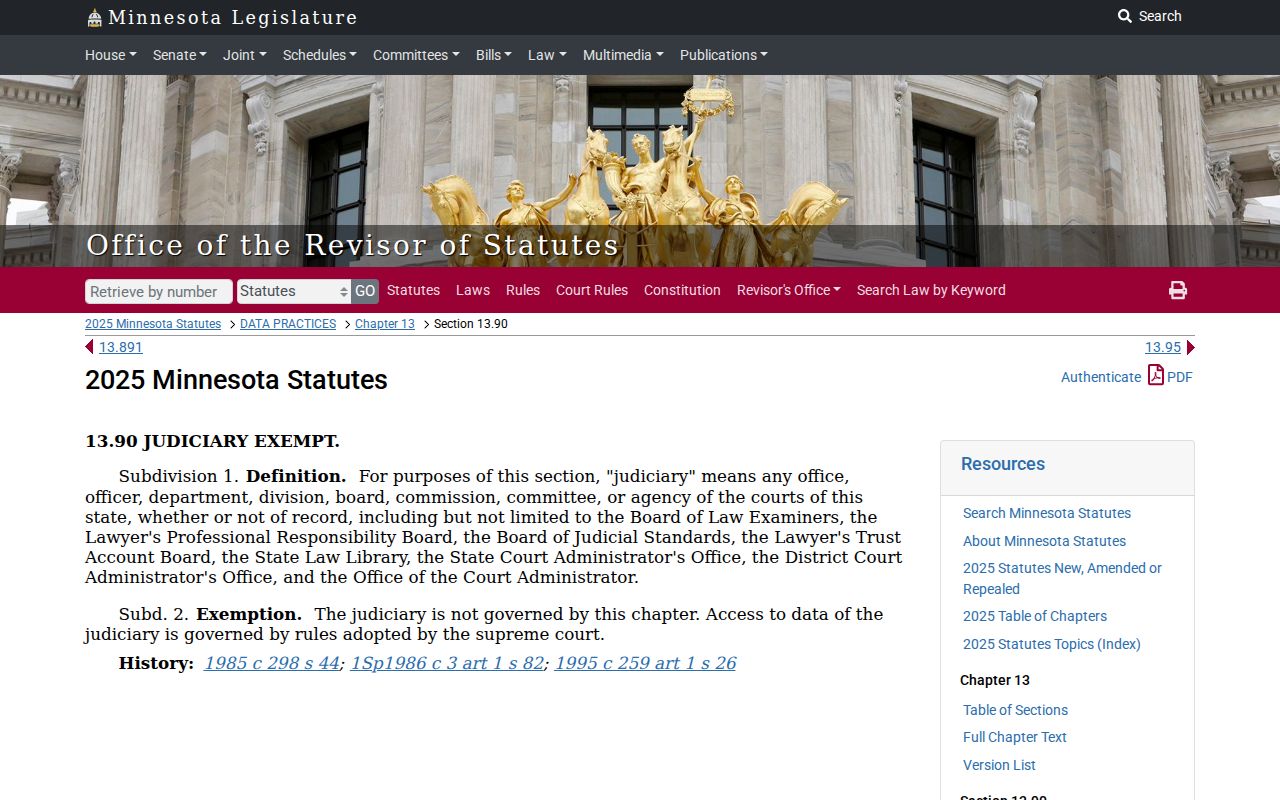Open Constitution in the navigation bar
1280x800 pixels.
click(x=682, y=290)
